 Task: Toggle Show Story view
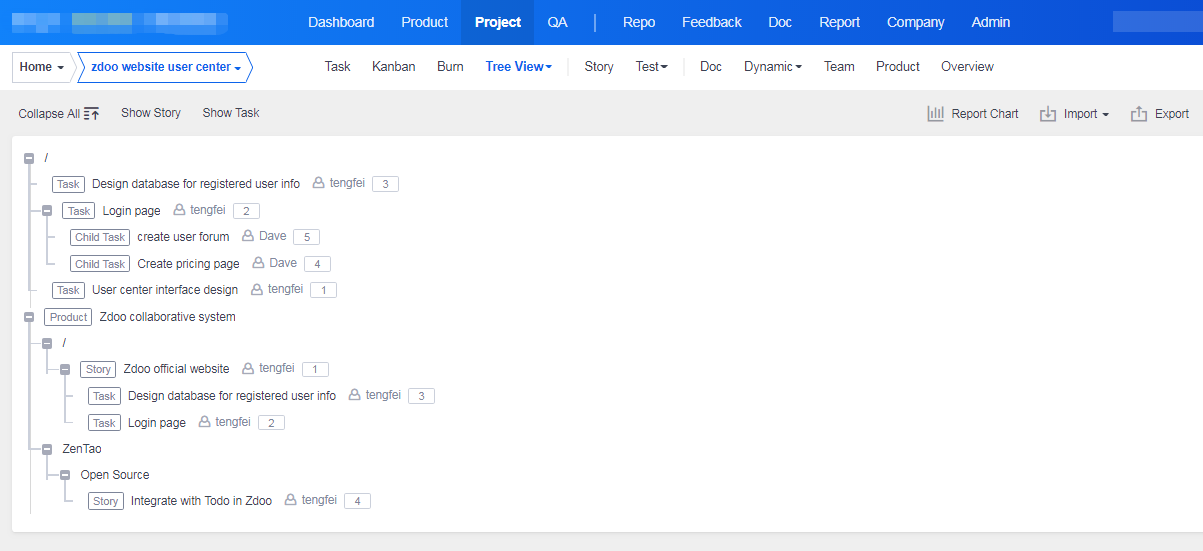[151, 113]
